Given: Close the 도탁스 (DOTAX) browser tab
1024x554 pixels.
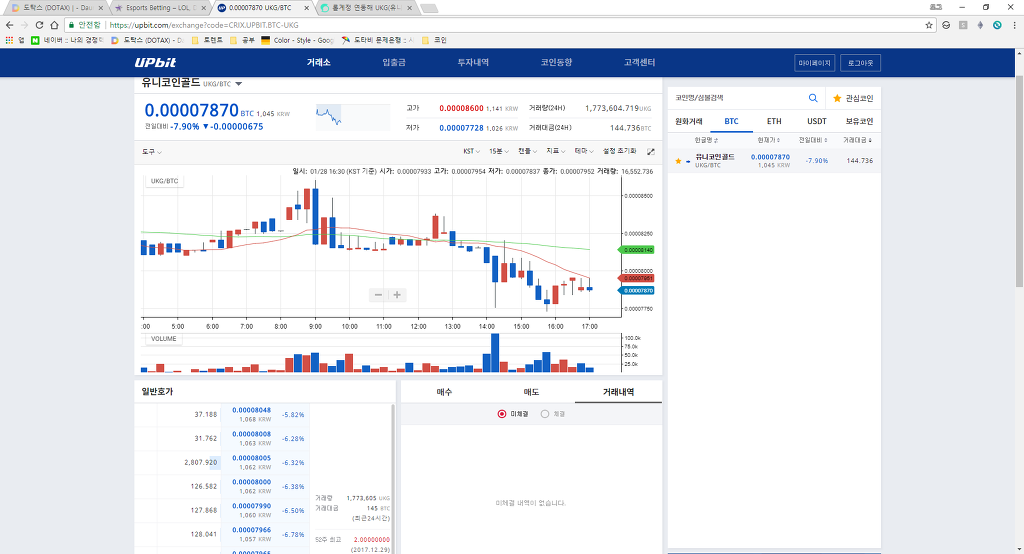Looking at the screenshot, I should click(x=101, y=8).
